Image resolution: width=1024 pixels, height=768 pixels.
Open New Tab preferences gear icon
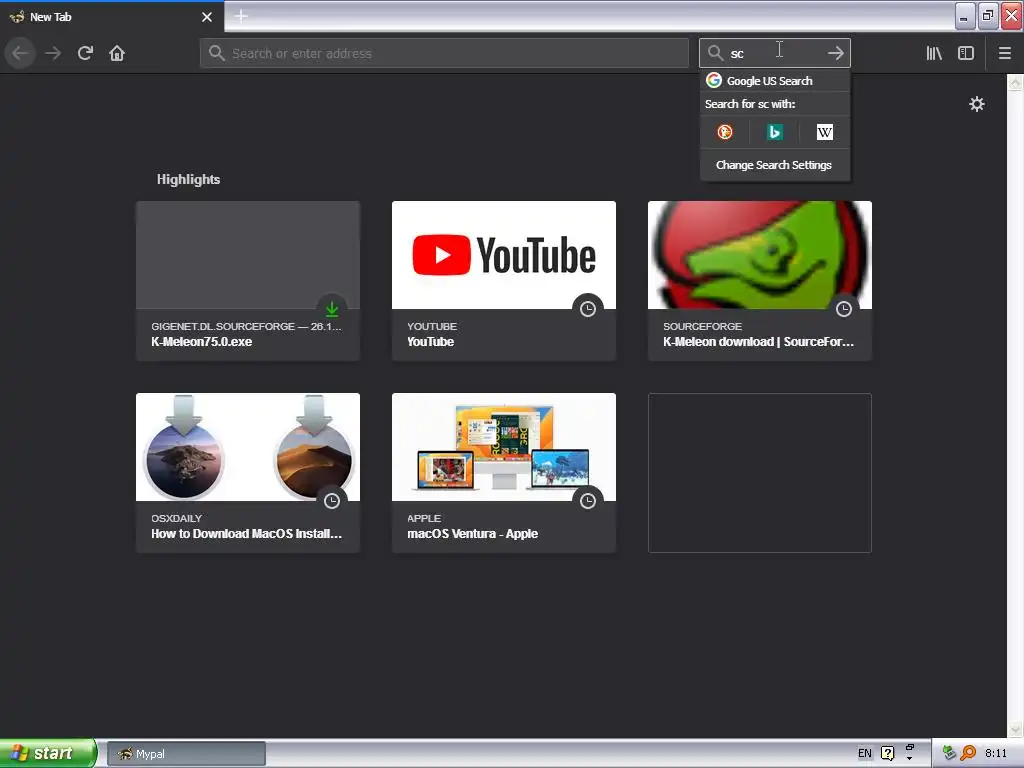coord(976,104)
